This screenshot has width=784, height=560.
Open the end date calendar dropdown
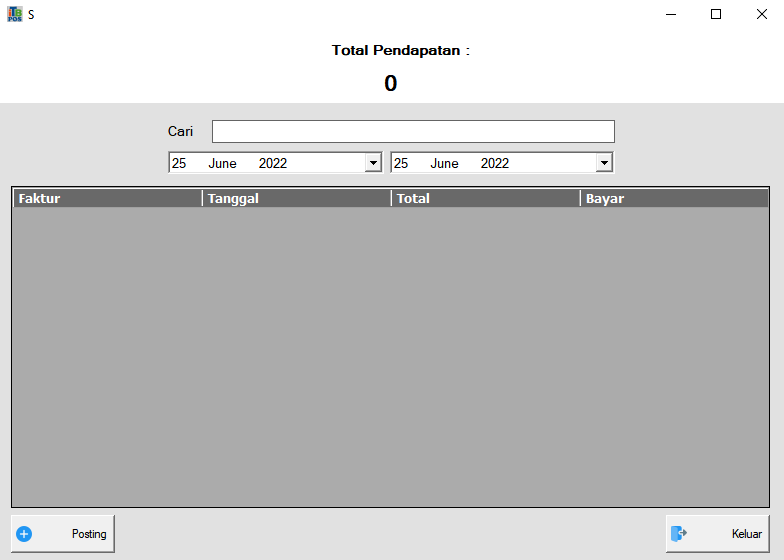pos(603,163)
